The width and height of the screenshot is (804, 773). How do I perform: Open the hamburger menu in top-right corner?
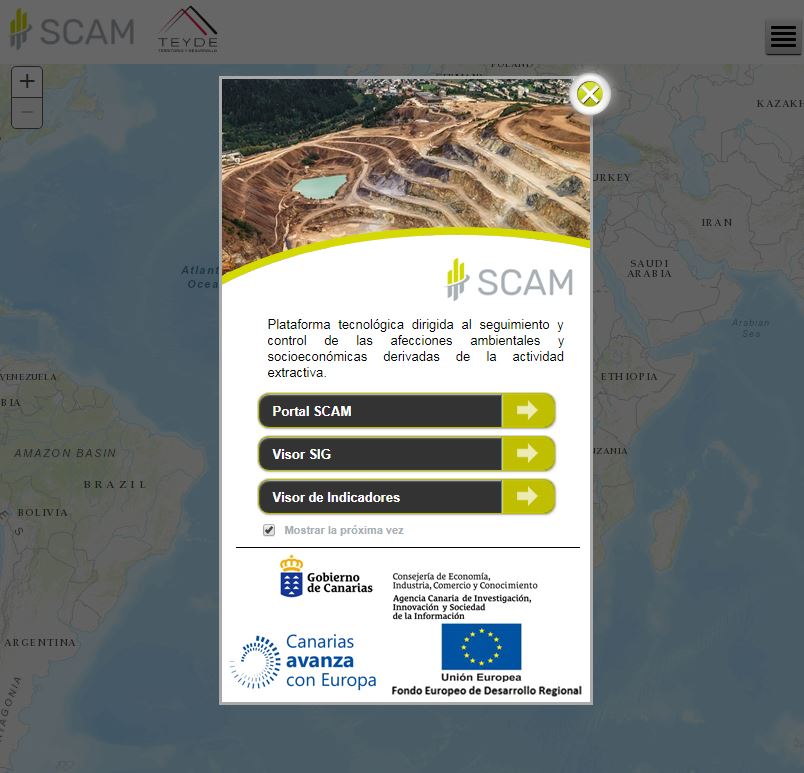pos(782,36)
